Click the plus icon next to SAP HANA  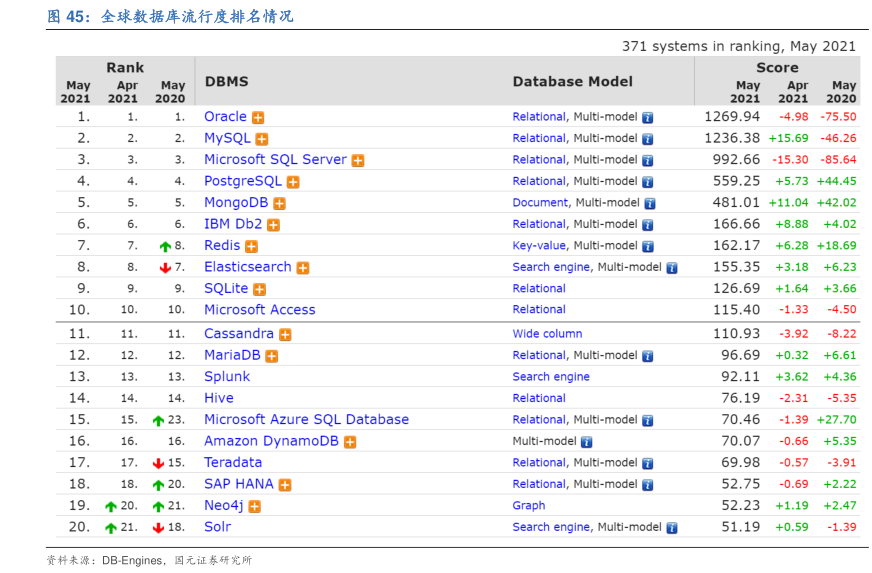coord(285,485)
